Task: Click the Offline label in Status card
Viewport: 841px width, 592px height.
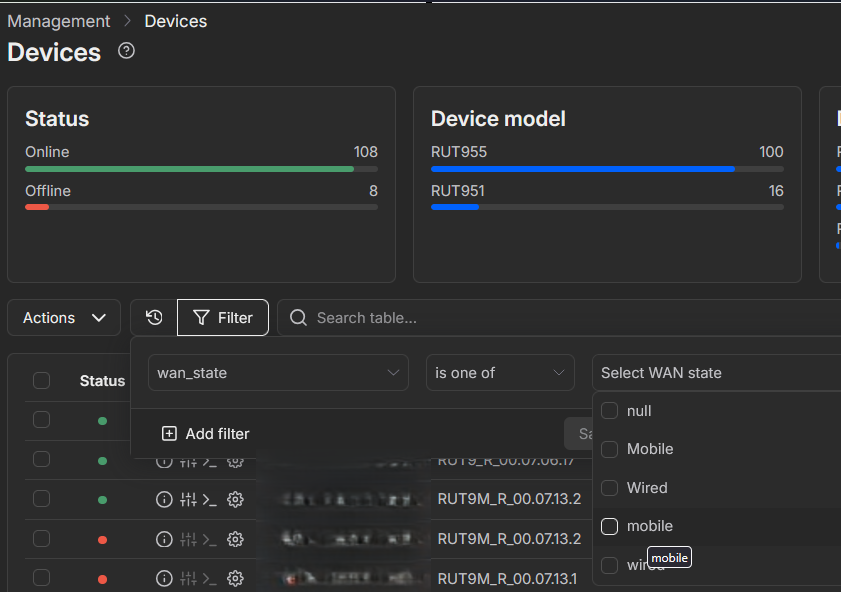Action: click(x=48, y=191)
